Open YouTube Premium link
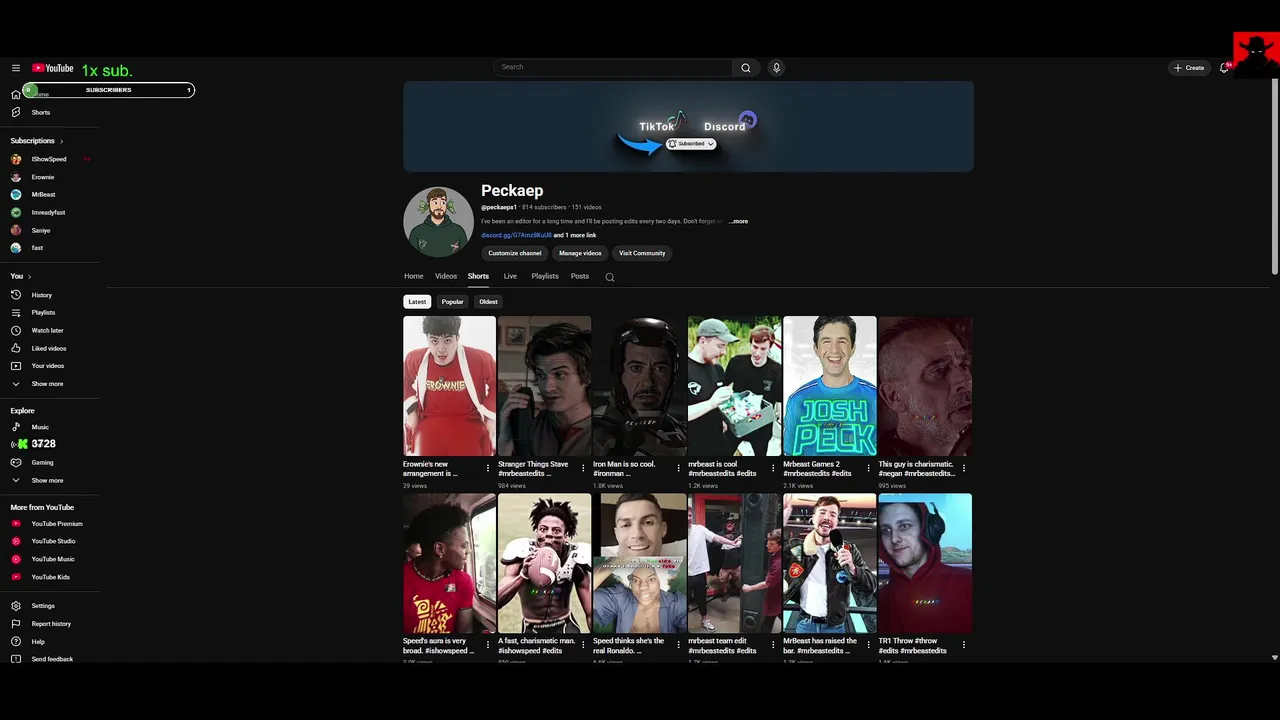The image size is (1280, 720). tap(56, 524)
